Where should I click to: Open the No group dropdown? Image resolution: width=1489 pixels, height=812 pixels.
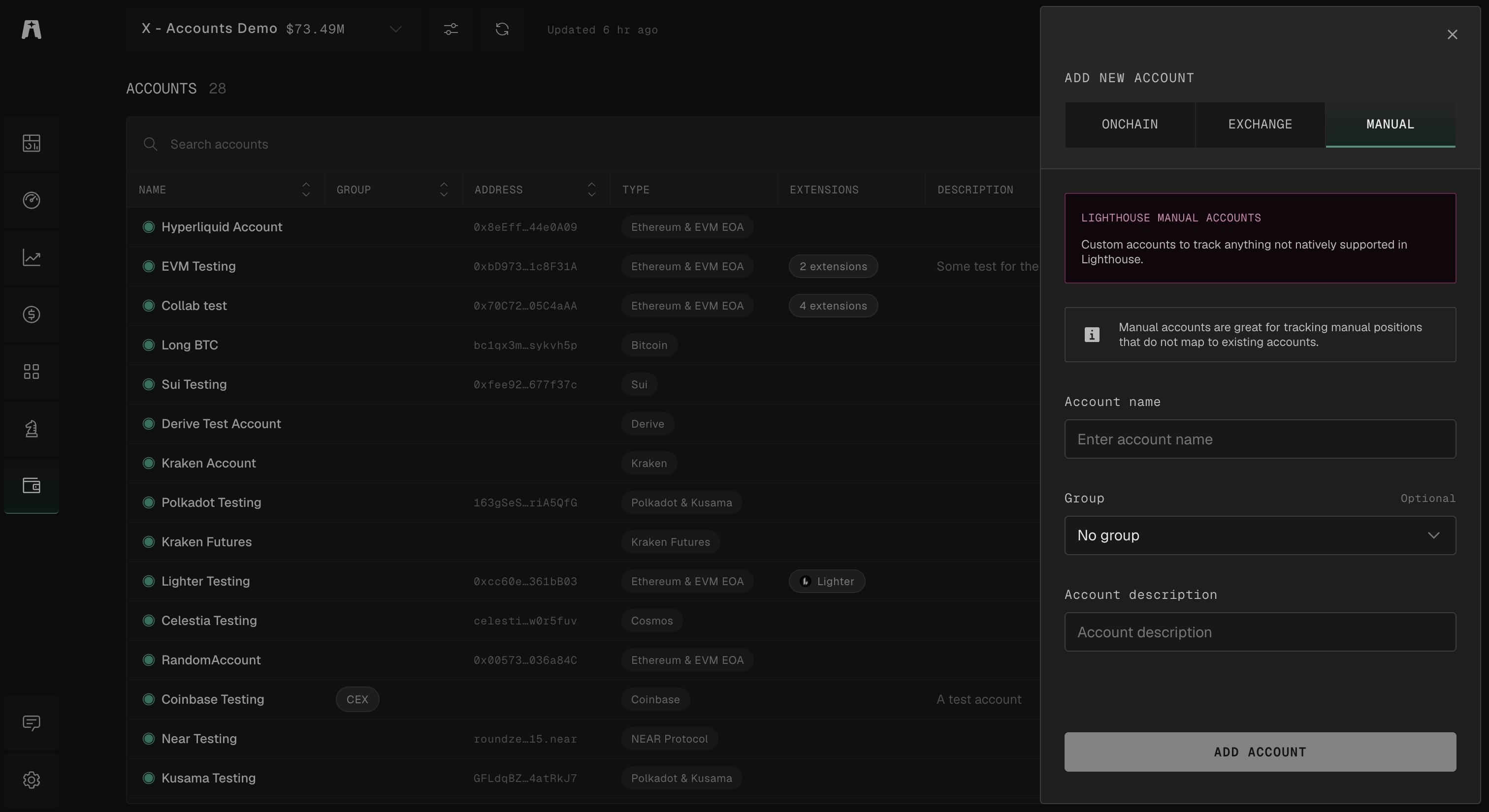[1260, 535]
